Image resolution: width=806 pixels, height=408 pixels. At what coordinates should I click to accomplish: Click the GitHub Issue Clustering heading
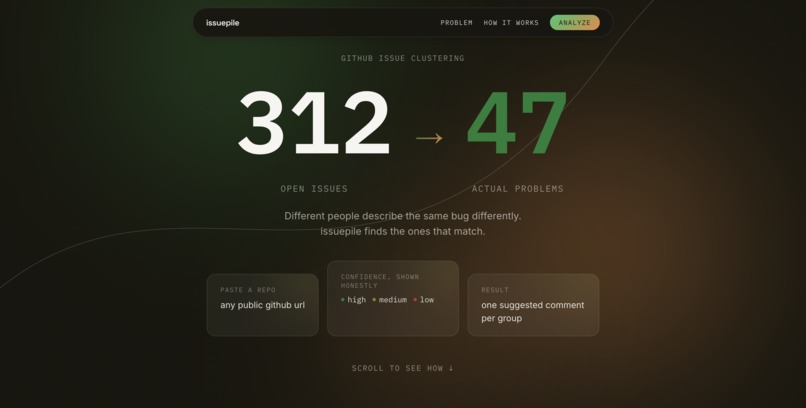[x=402, y=58]
